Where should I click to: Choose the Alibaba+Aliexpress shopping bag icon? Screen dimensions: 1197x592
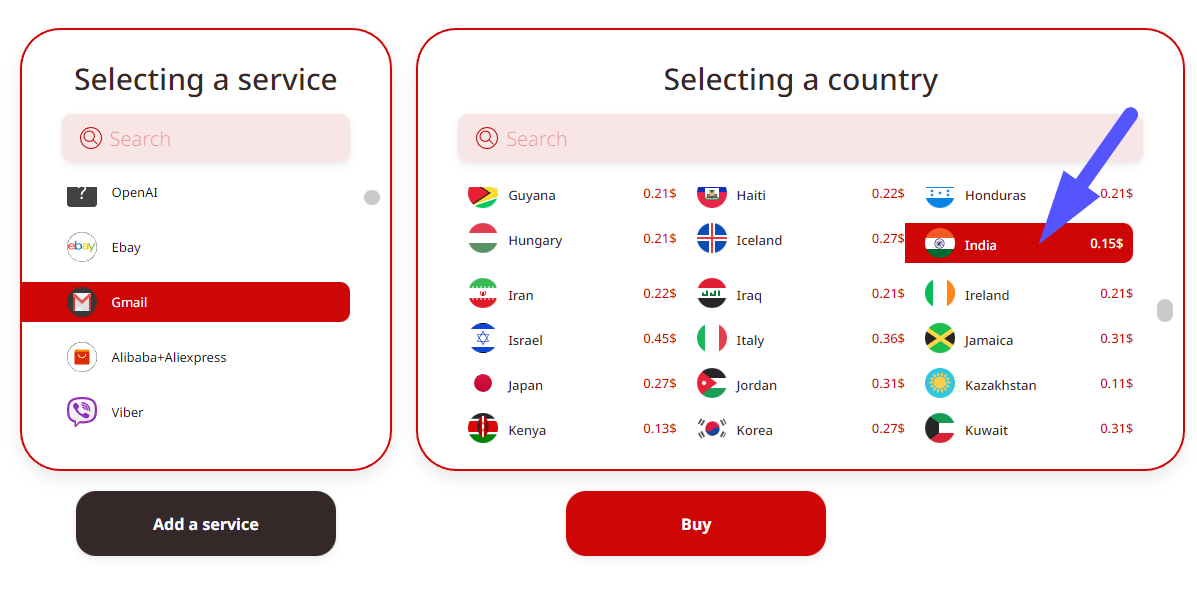(82, 357)
